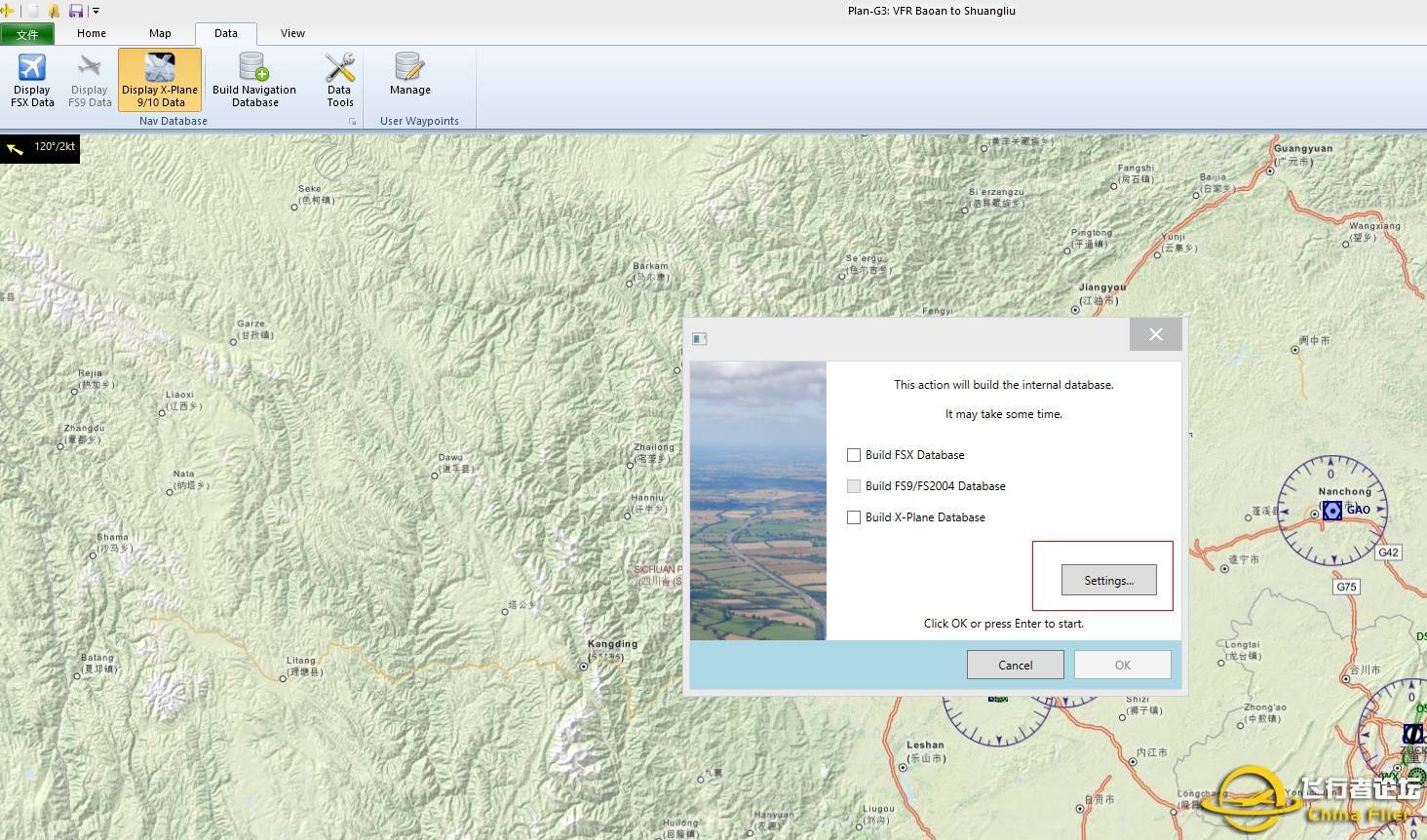1427x840 pixels.
Task: Expand the Nav Database group launcher
Action: (x=353, y=122)
